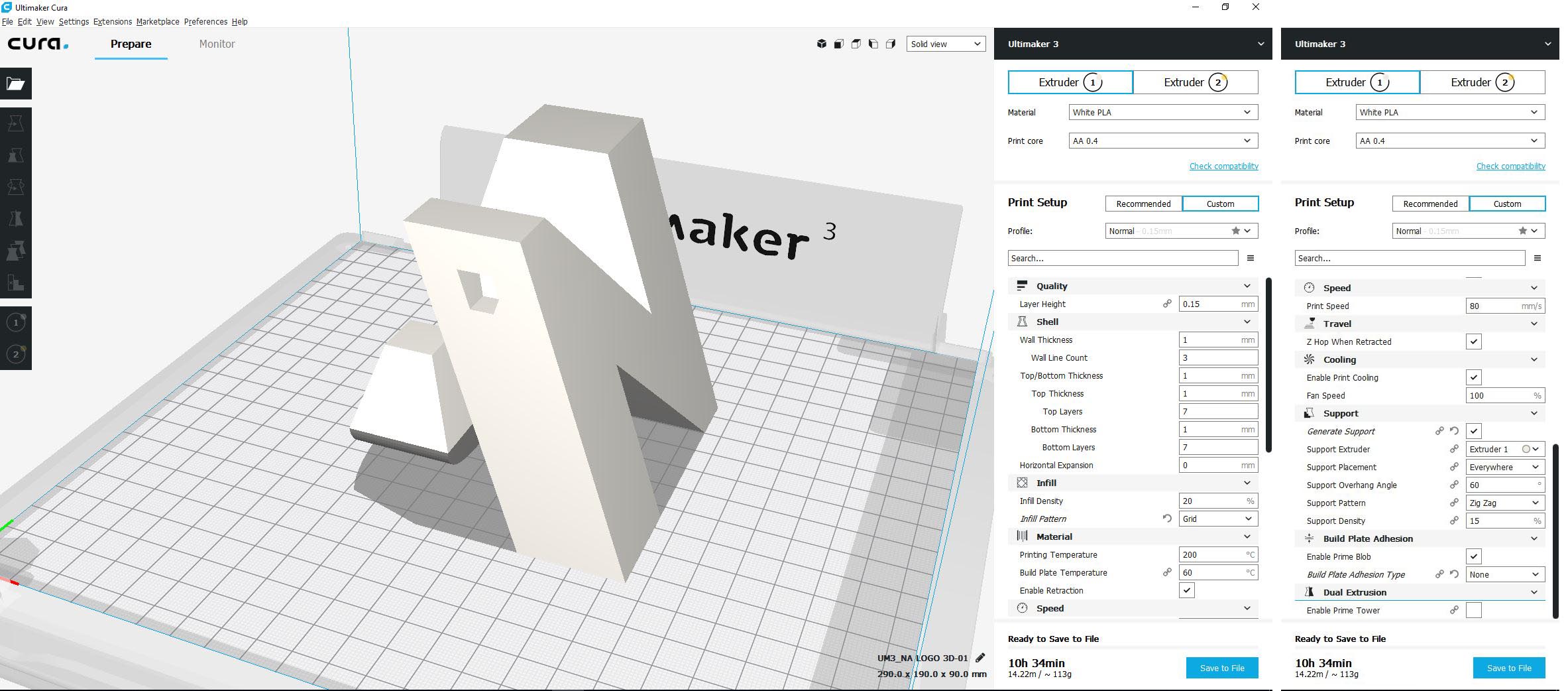1568x691 pixels.
Task: Open settings visibility menu icon in left panel
Action: pos(1251,258)
